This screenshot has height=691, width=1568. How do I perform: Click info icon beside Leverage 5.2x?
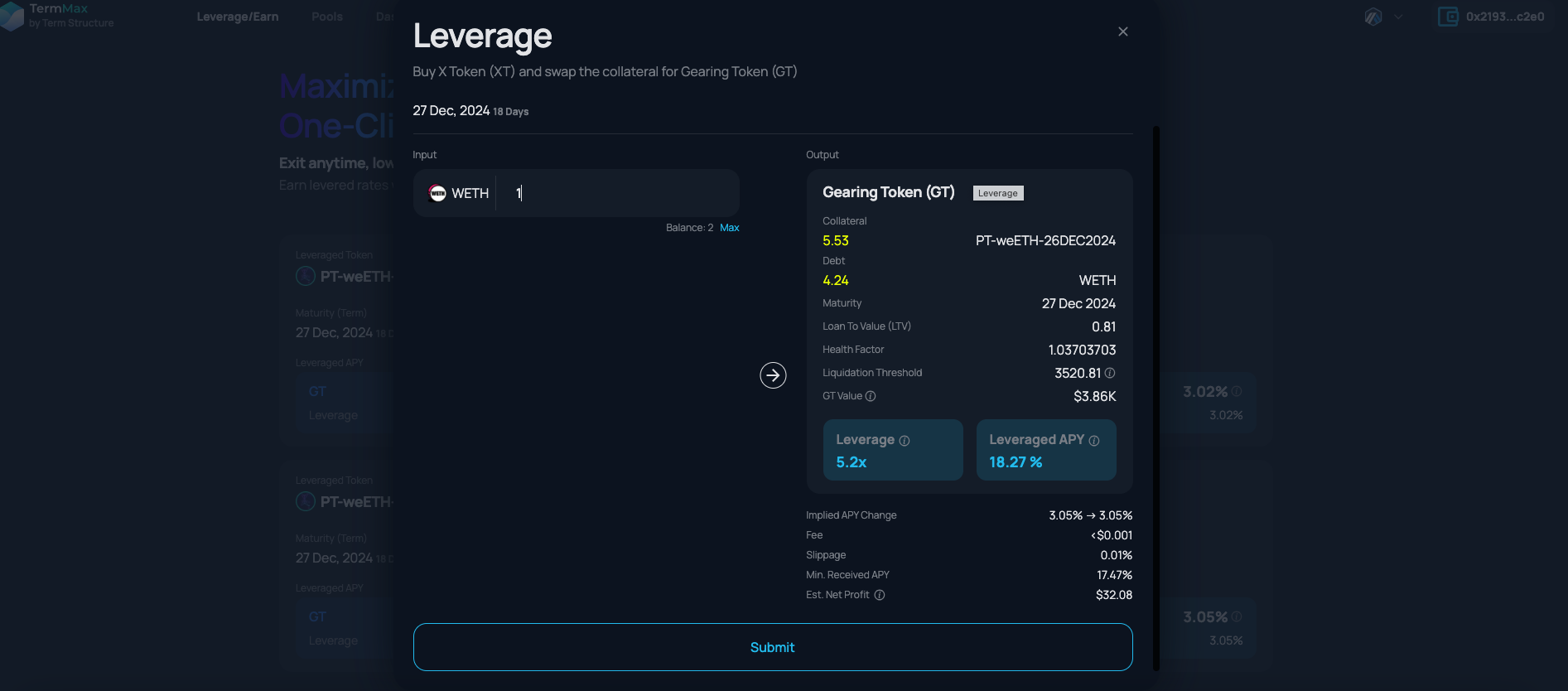pyautogui.click(x=905, y=441)
